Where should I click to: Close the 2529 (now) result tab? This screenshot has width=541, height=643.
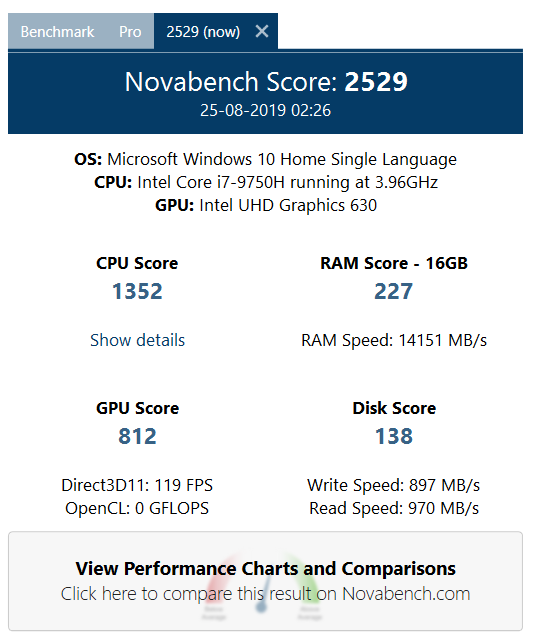[x=262, y=31]
